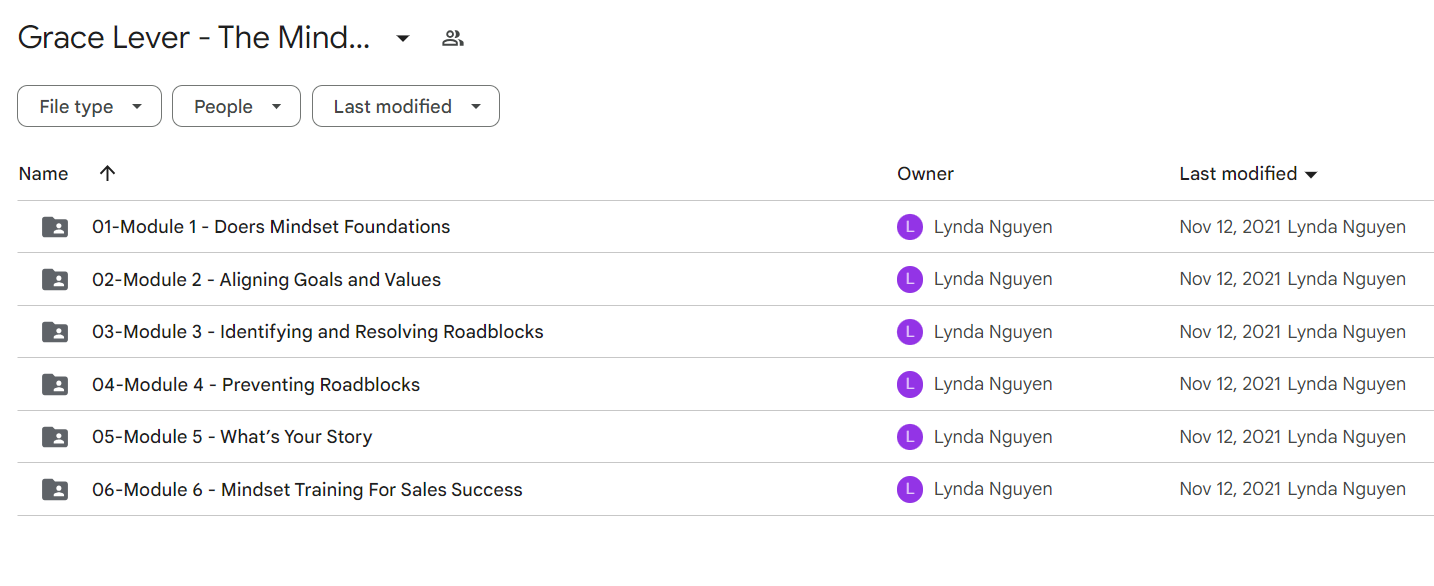
Task: Click the Name column header
Action: (x=43, y=173)
